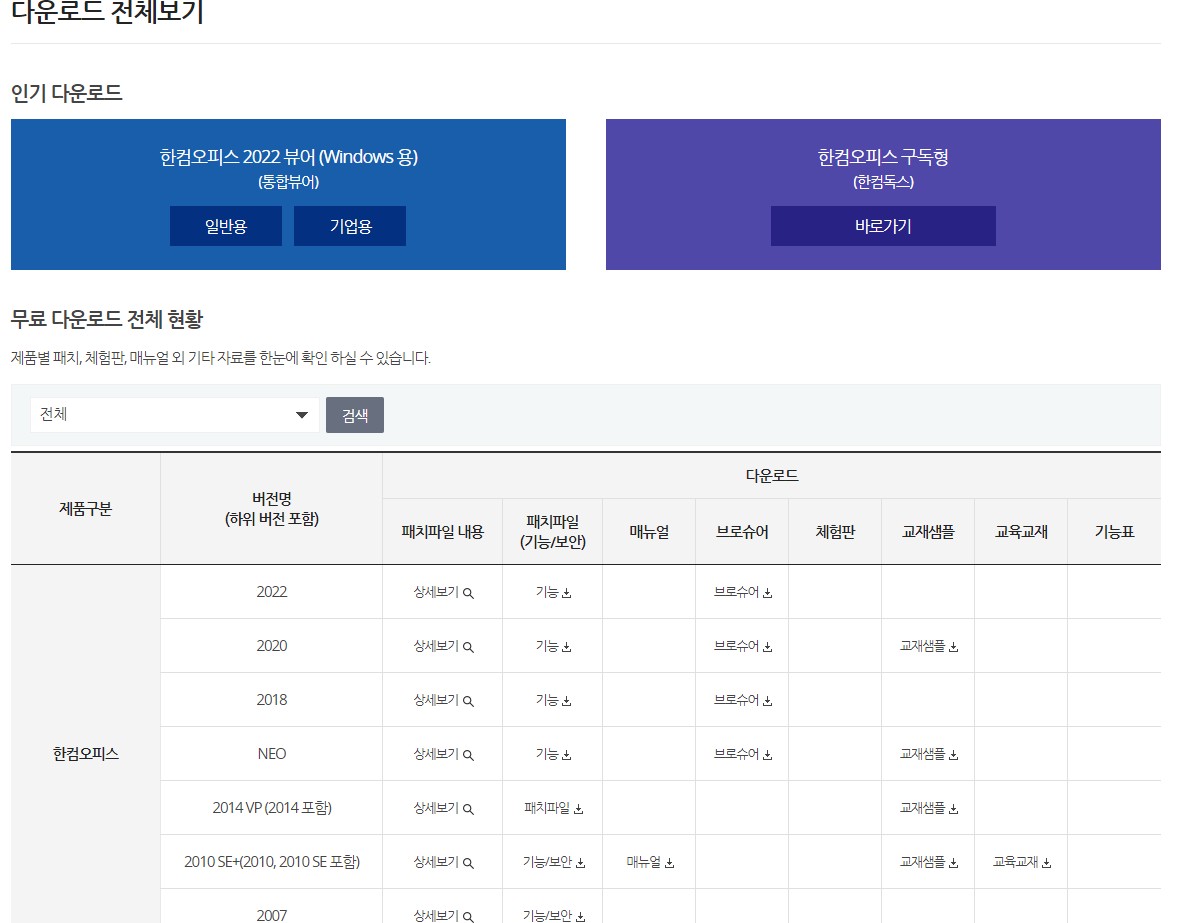Click the 2022 version name cell
This screenshot has height=923, width=1187.
click(272, 592)
